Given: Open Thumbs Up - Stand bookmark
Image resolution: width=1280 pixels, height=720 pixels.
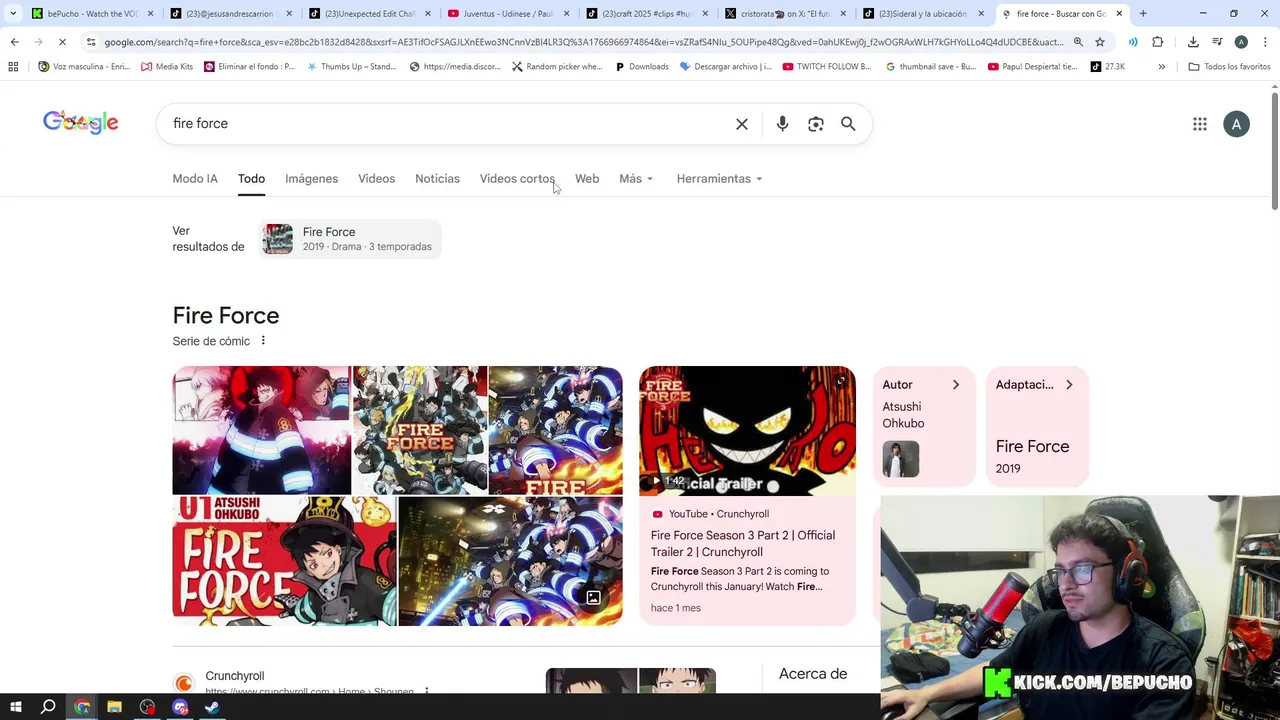Looking at the screenshot, I should tap(351, 66).
